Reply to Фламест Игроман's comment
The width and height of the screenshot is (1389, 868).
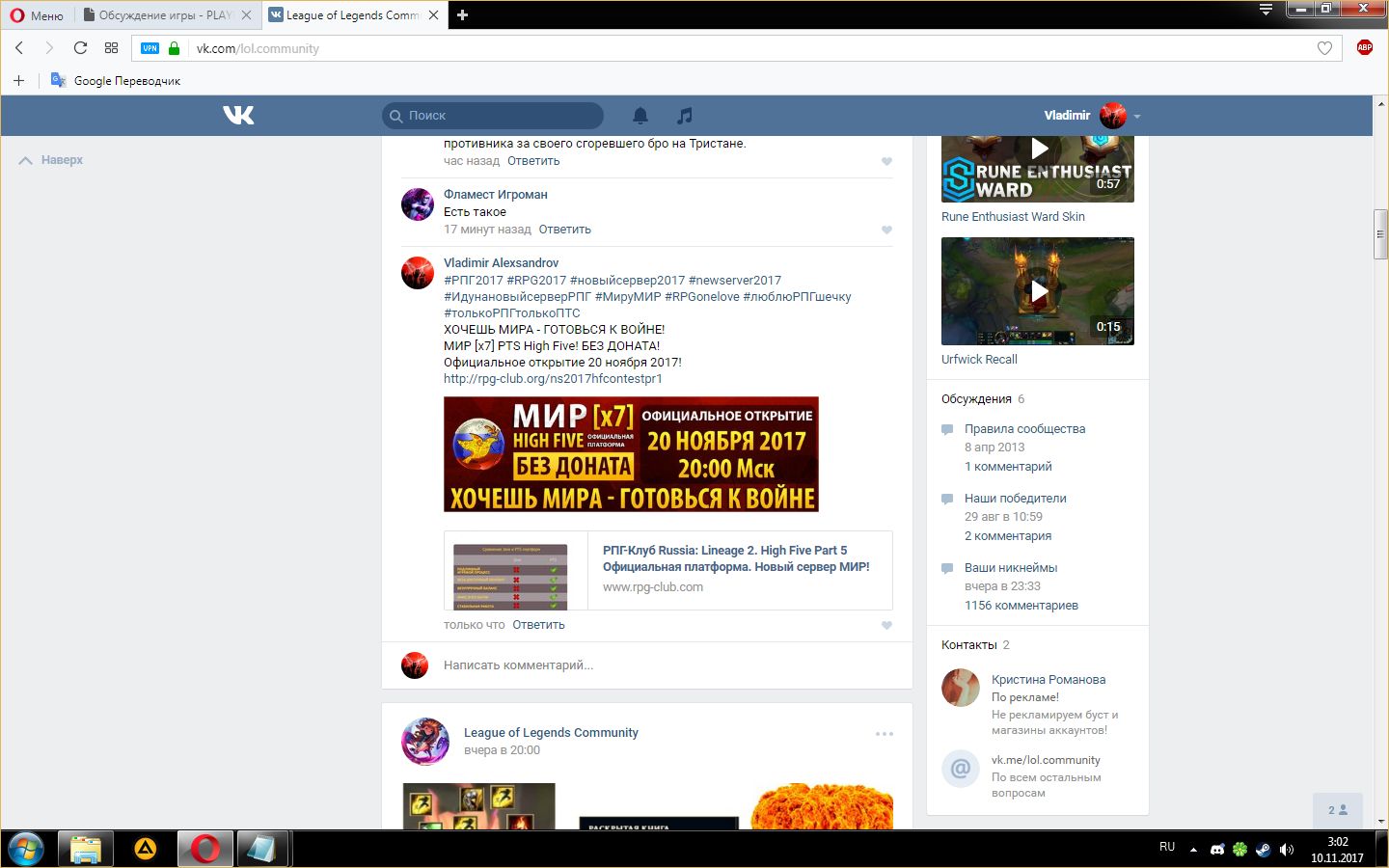565,230
